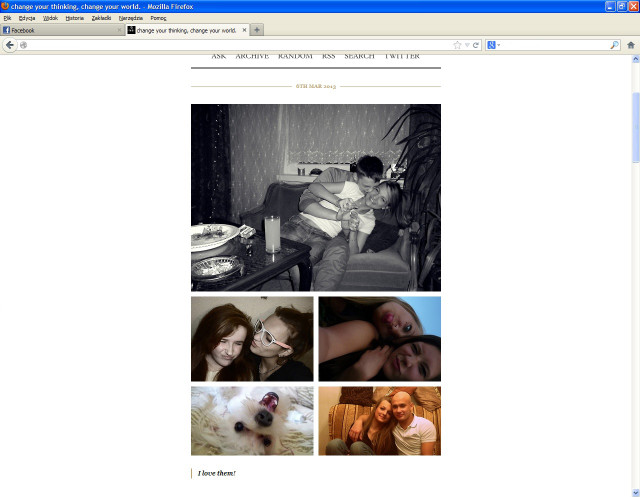Click the Google search input box
This screenshot has height=497, width=640.
tap(555, 45)
